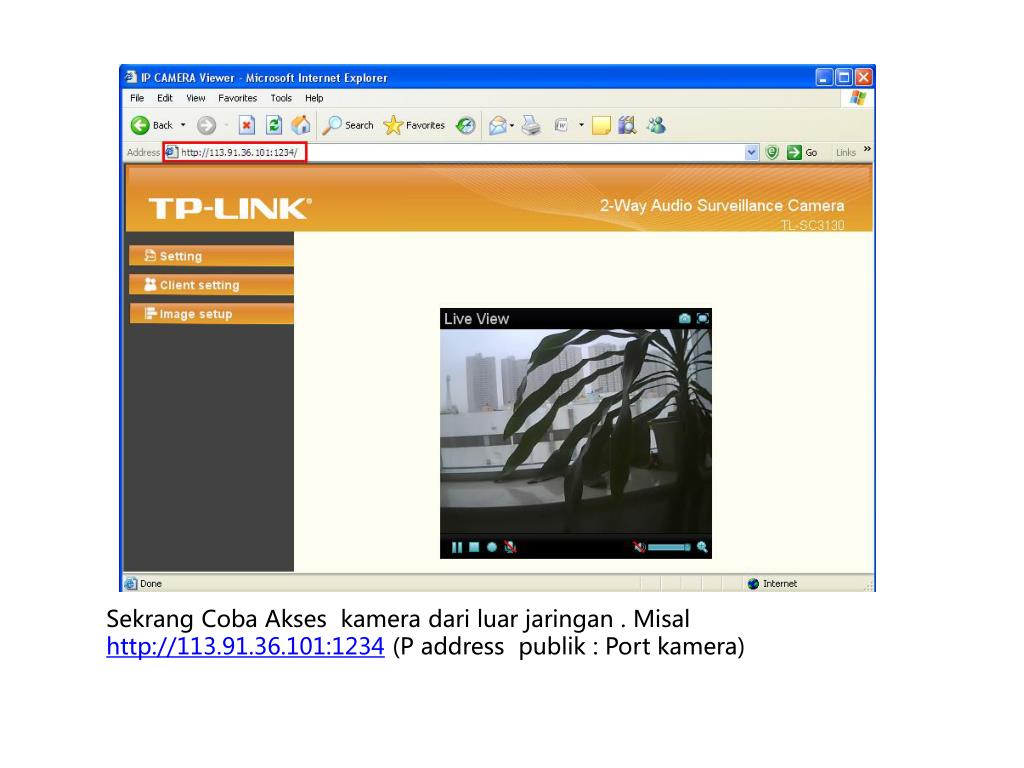The width and height of the screenshot is (1024, 768).
Task: Expand the Edit button dropdown arrow
Action: click(581, 125)
